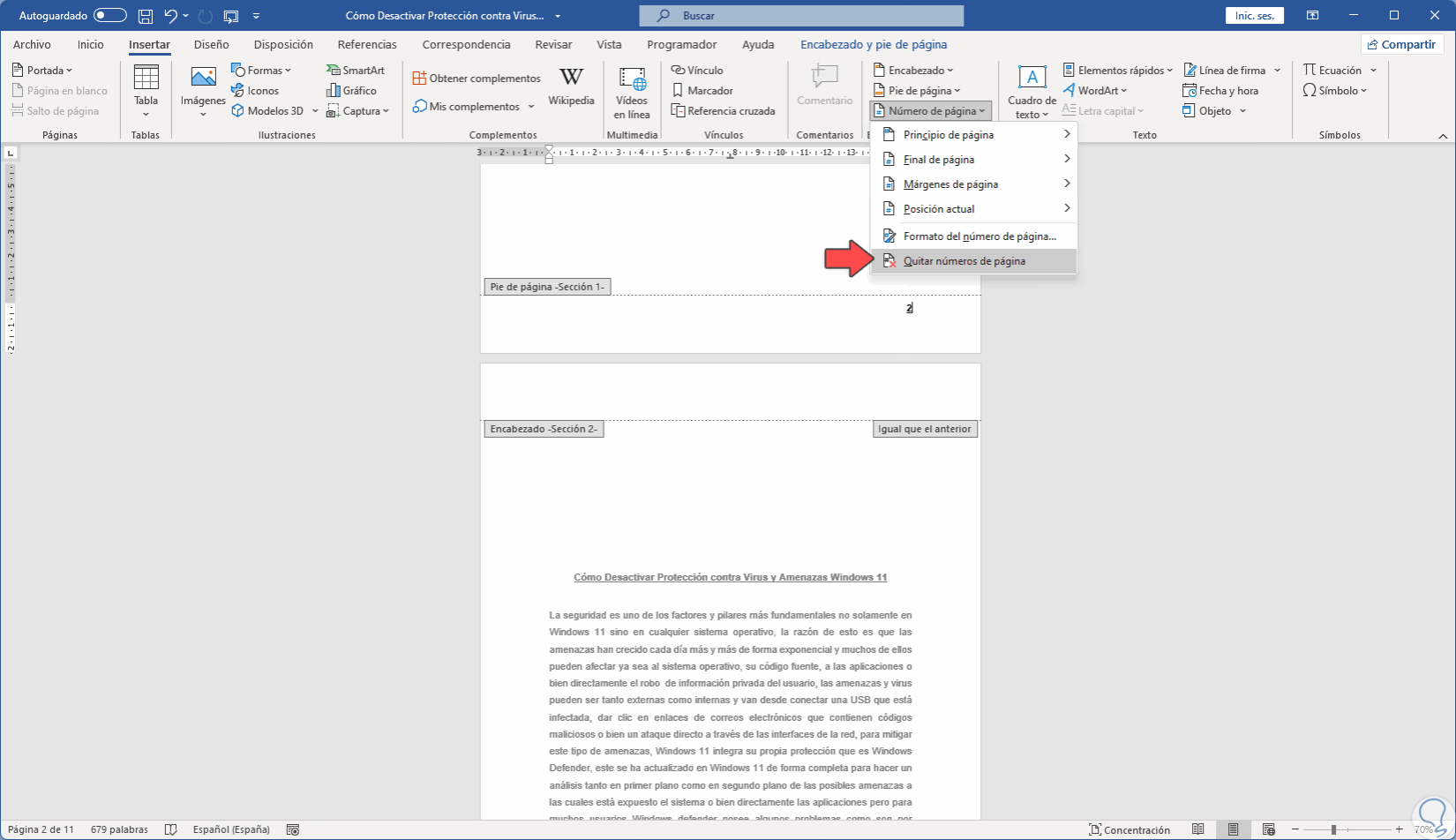Adjust the zoom slider in status bar
The width and height of the screenshot is (1456, 840).
click(x=1334, y=829)
